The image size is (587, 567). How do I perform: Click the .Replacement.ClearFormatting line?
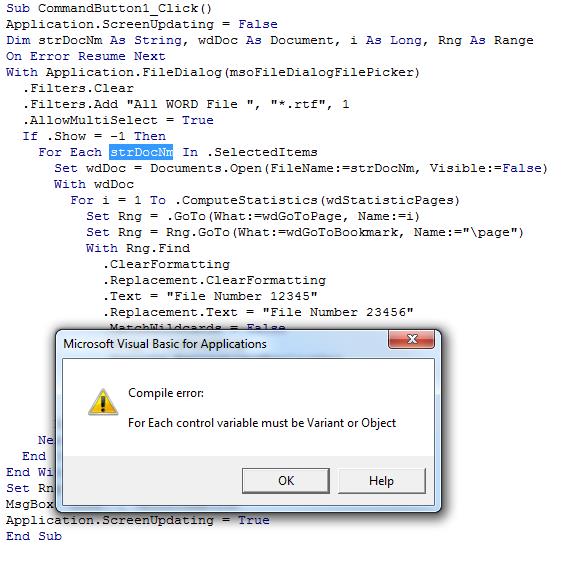[x=214, y=280]
